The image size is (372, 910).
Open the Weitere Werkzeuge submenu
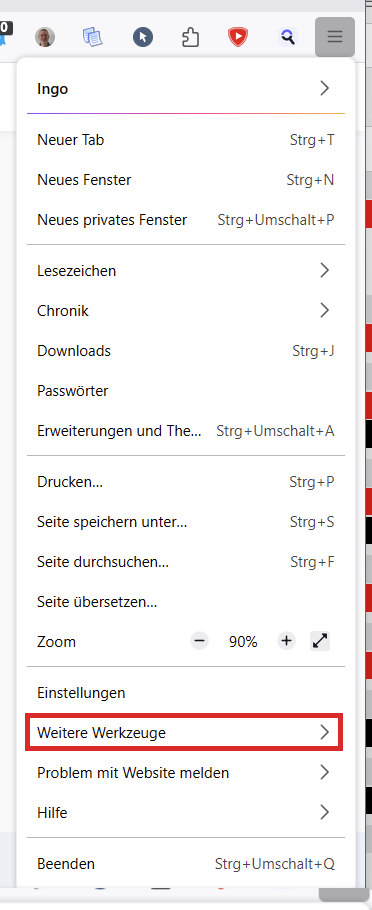[x=185, y=732]
